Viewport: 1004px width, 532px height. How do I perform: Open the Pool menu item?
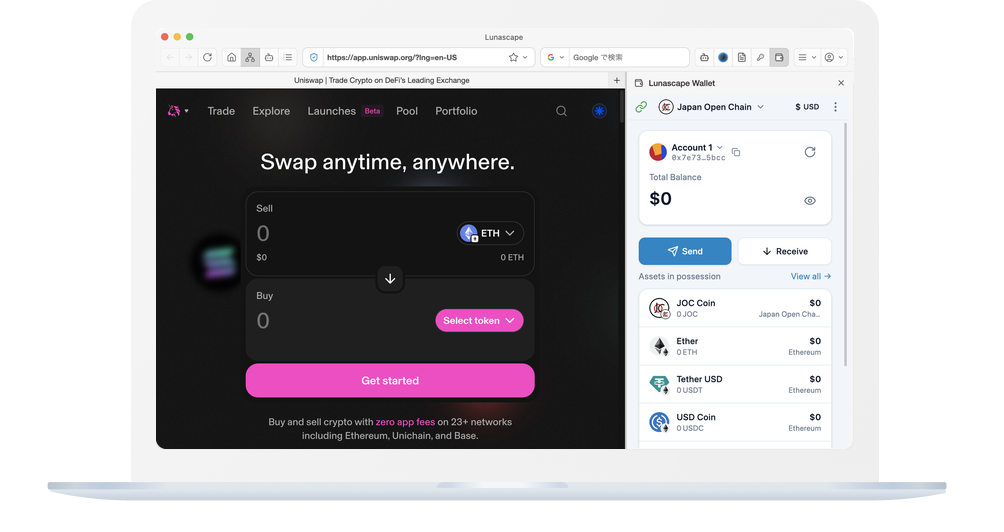tap(407, 111)
